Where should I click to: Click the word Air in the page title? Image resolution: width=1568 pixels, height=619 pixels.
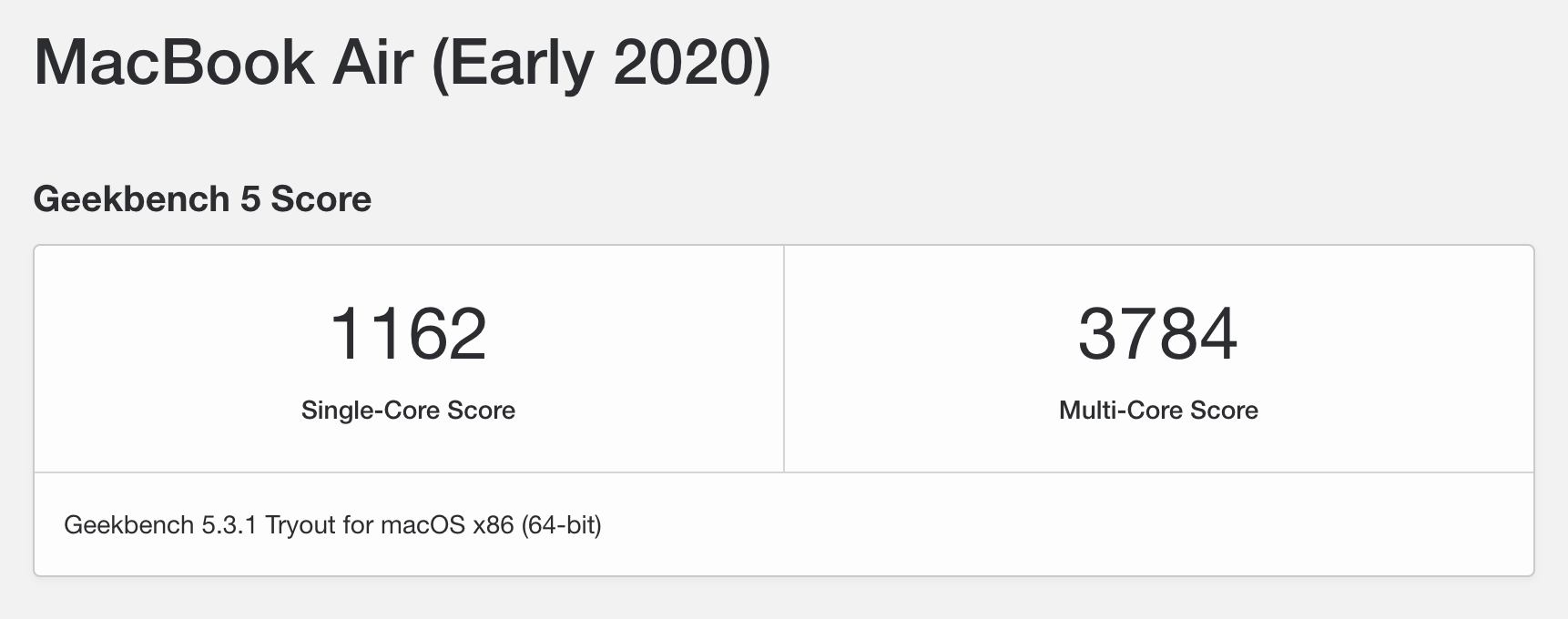click(372, 62)
